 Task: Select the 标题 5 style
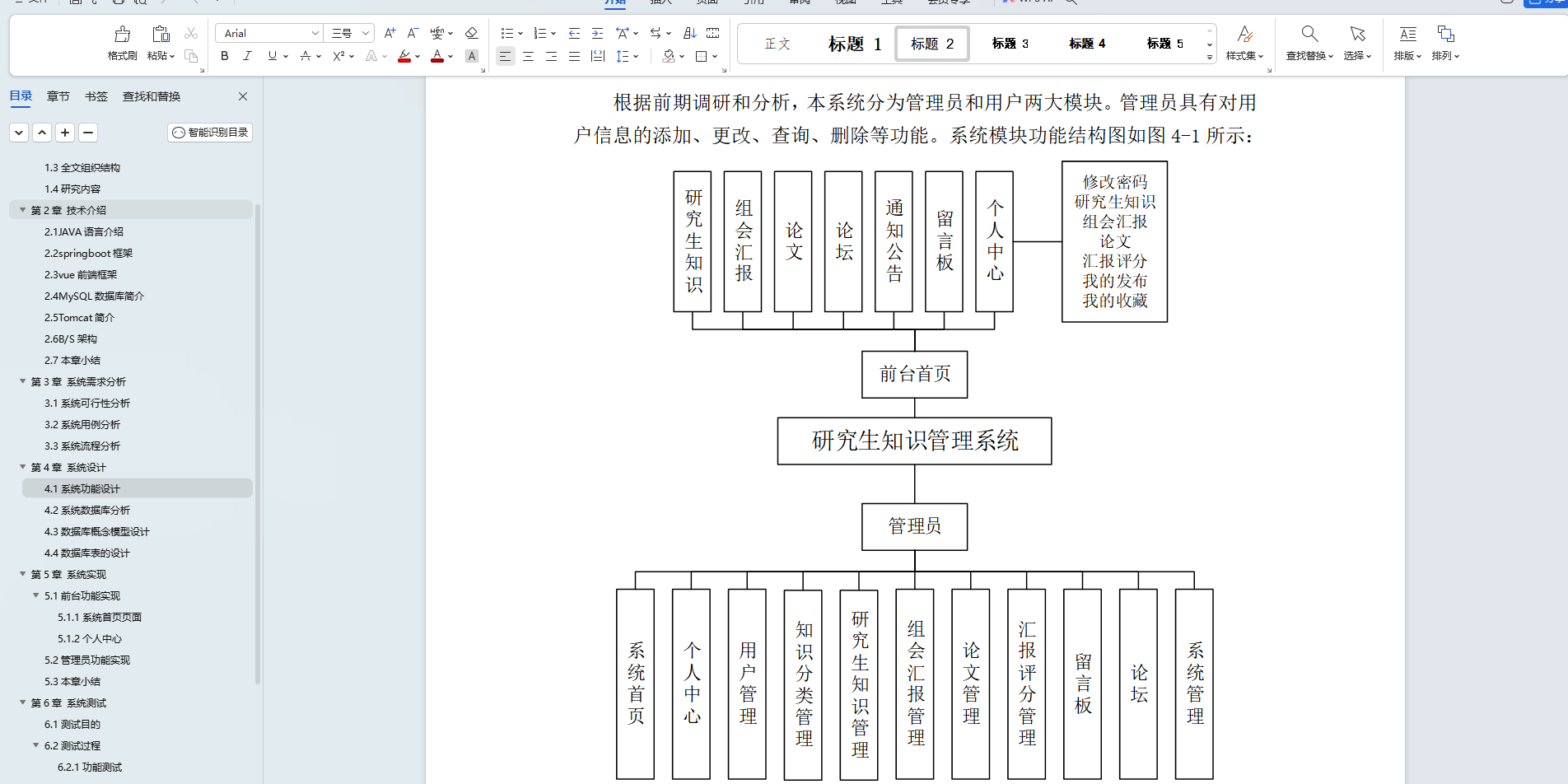[x=1164, y=44]
